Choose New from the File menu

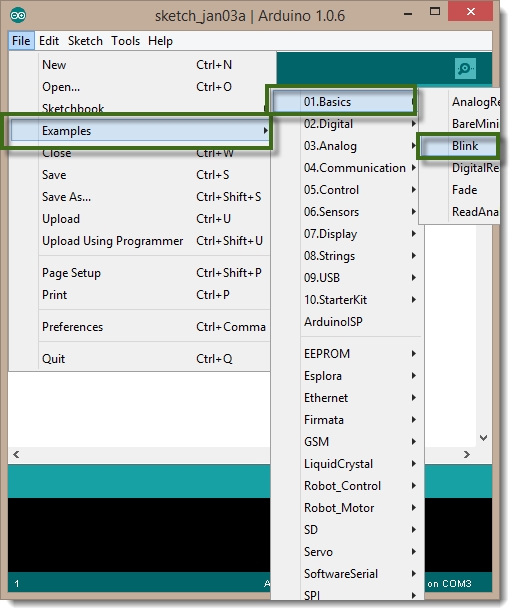140,65
